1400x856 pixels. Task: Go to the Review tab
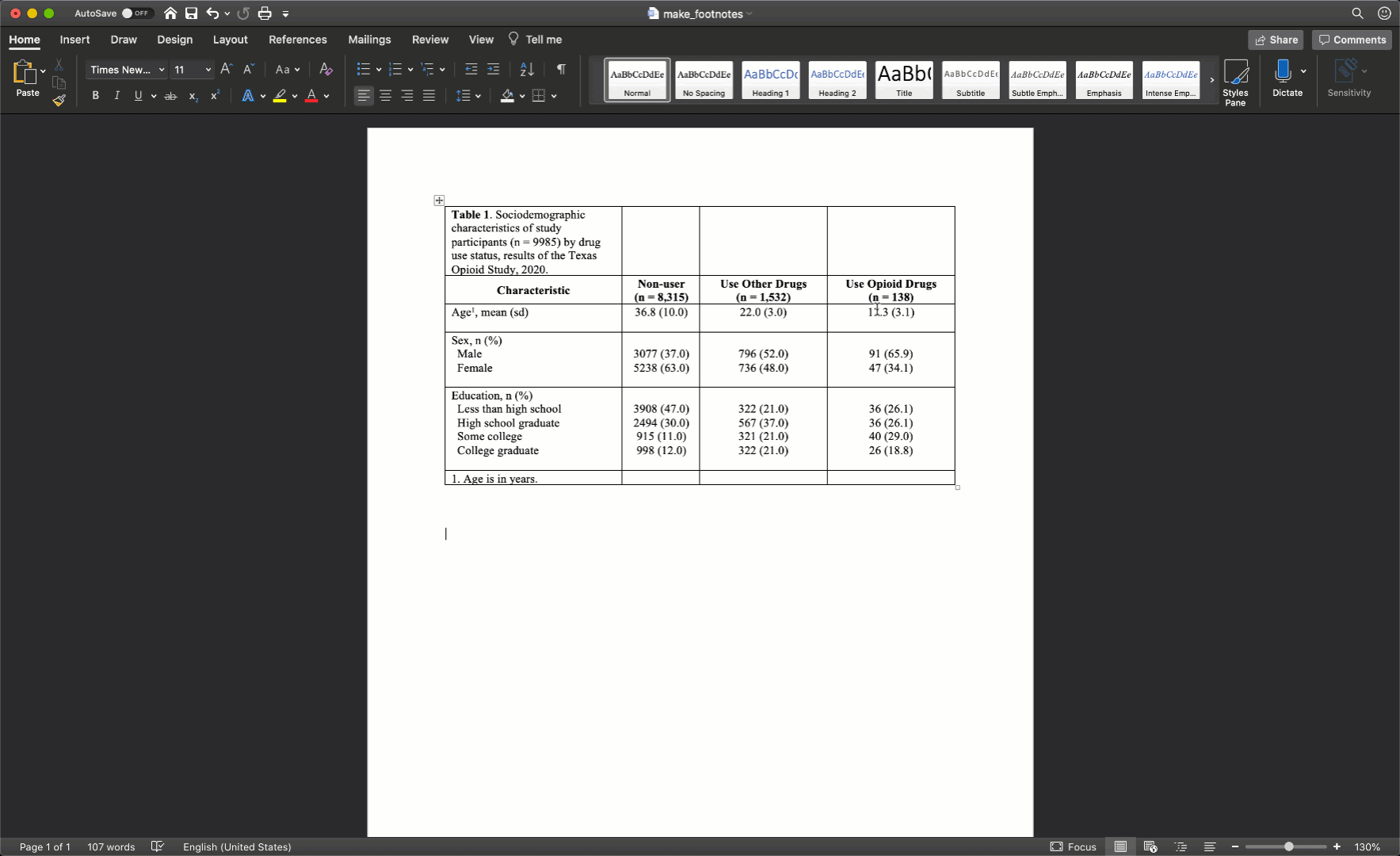pyautogui.click(x=430, y=40)
